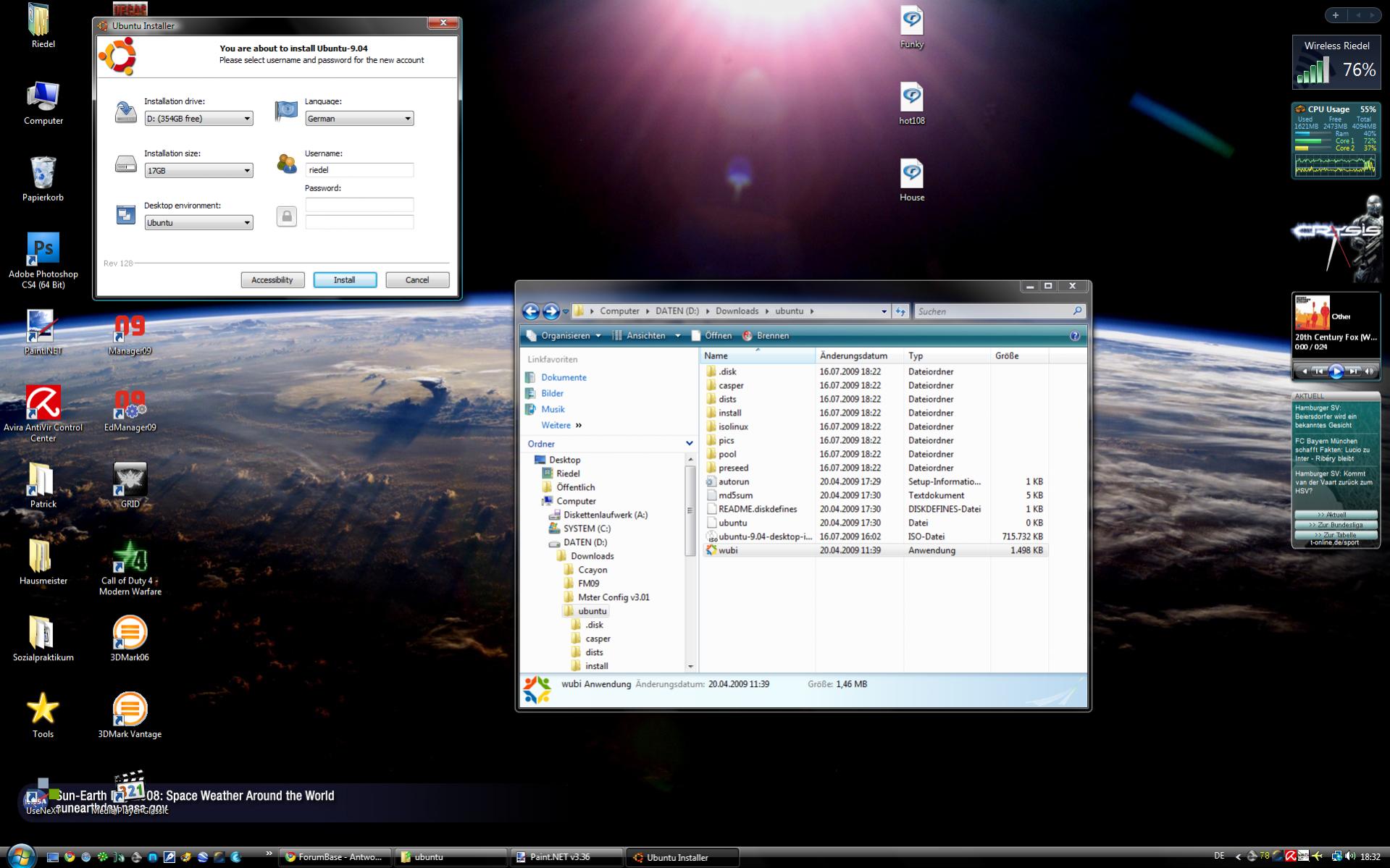Open the Papierkorb recycle bin desktop icon
Viewport: 1390px width, 868px height.
coord(43,179)
